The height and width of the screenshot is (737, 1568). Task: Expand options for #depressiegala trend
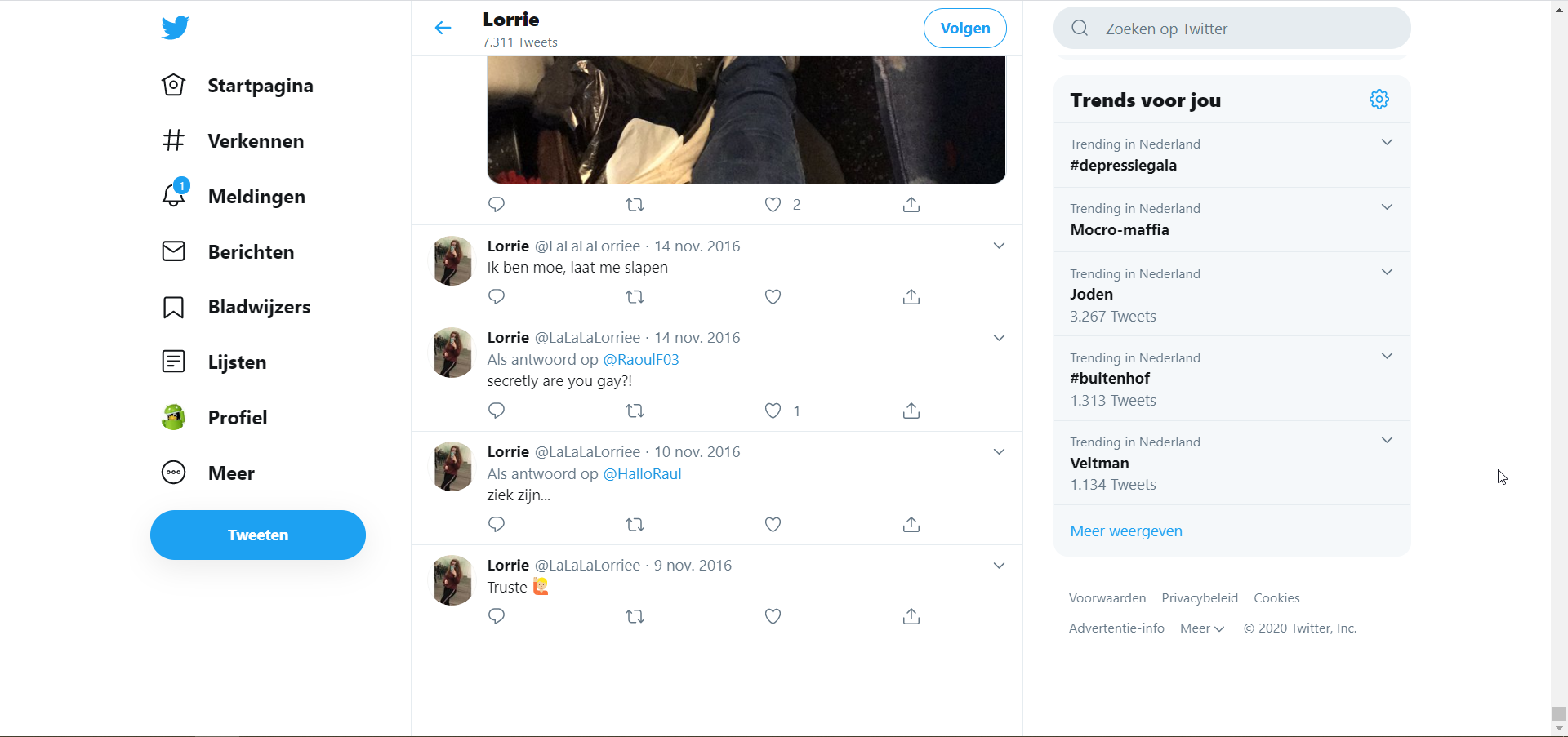click(1386, 143)
